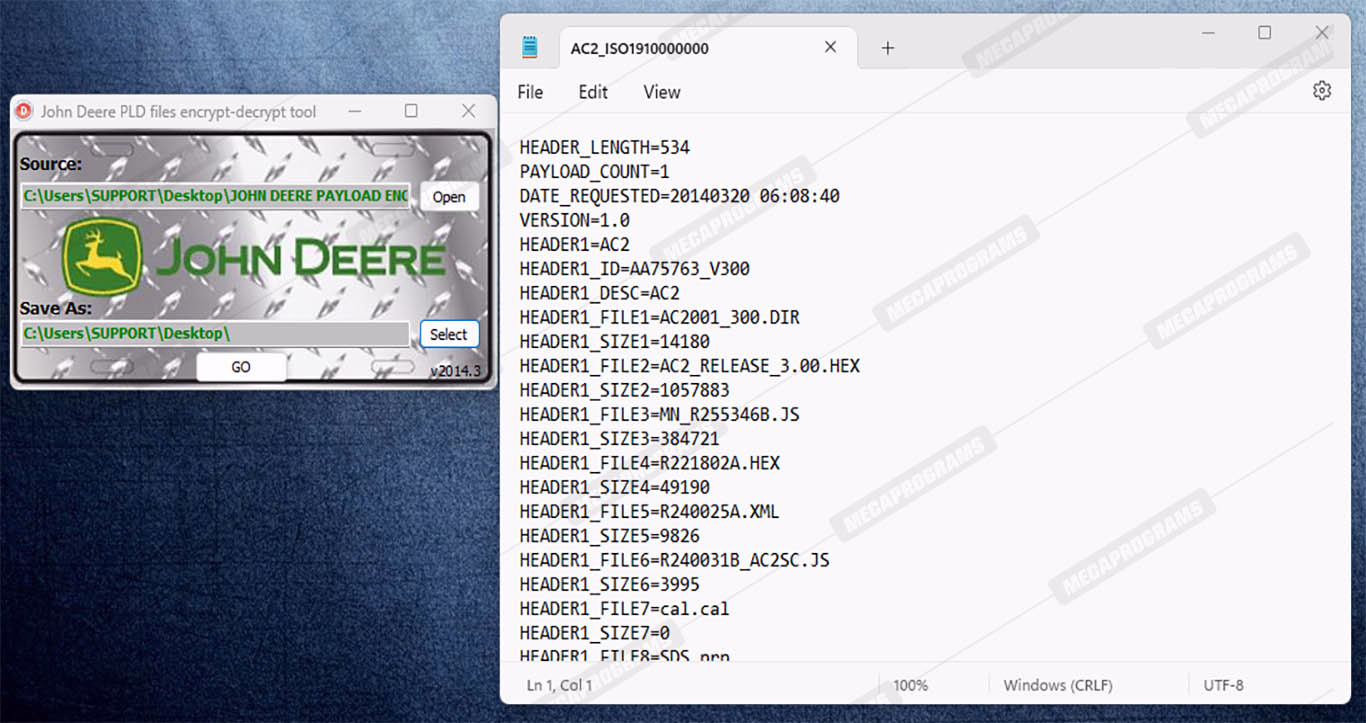This screenshot has height=723, width=1366.
Task: Open the File menu in Notepad
Action: click(x=530, y=92)
